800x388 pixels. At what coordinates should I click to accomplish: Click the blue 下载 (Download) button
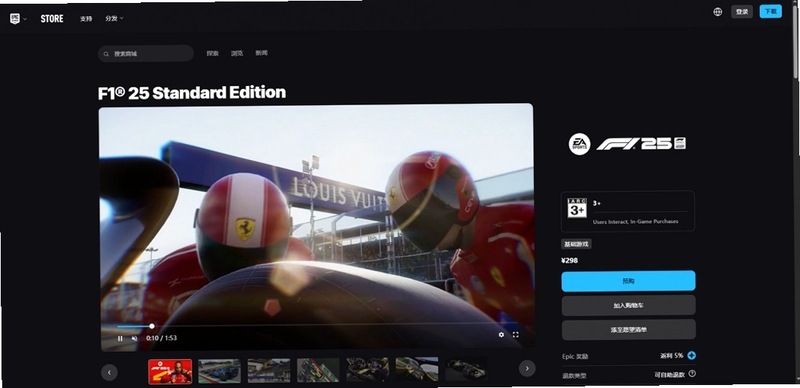tap(770, 11)
